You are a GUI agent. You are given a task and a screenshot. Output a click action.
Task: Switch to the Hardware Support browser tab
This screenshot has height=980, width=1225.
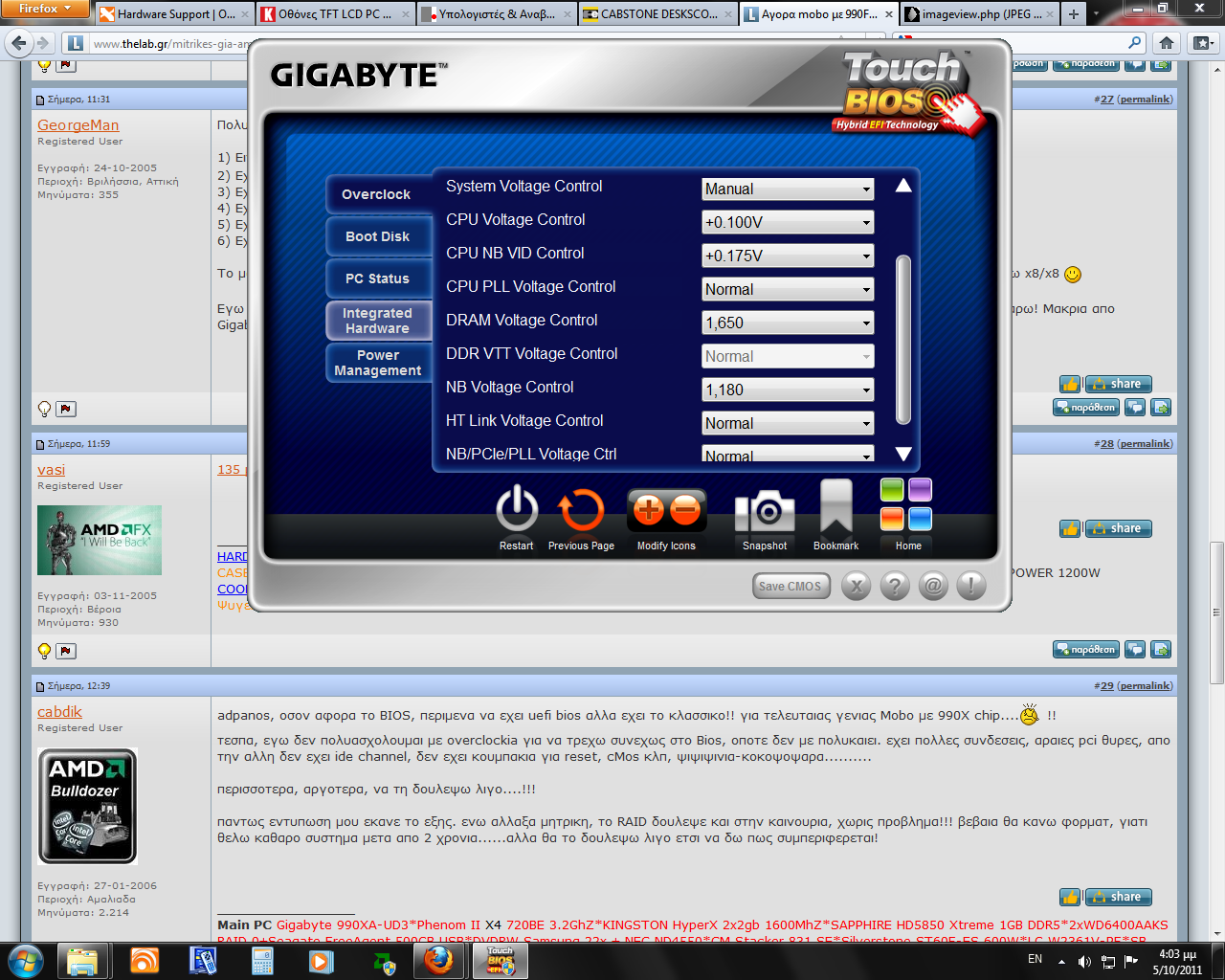173,14
